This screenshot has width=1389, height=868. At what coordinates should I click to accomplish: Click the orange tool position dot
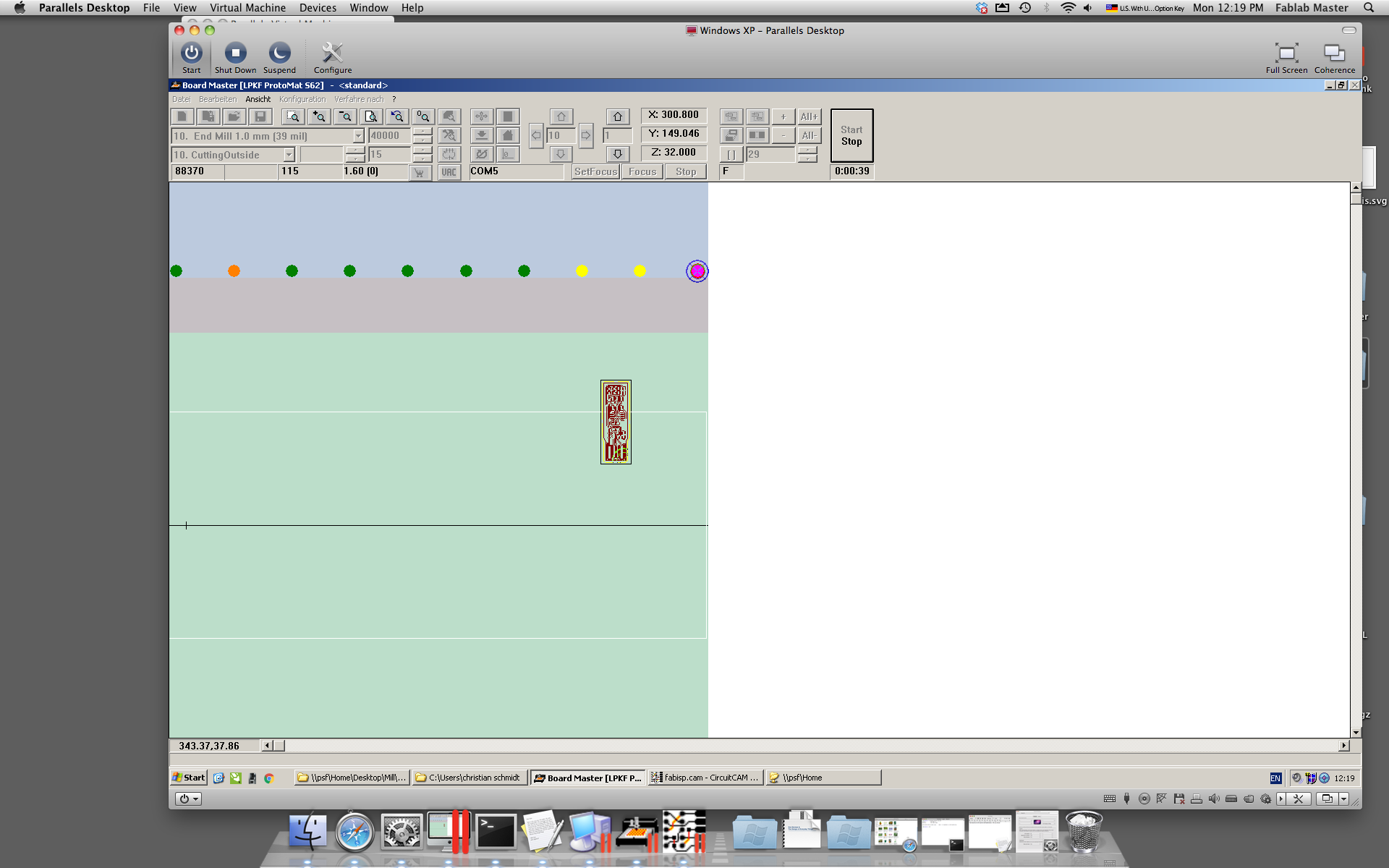(x=234, y=271)
